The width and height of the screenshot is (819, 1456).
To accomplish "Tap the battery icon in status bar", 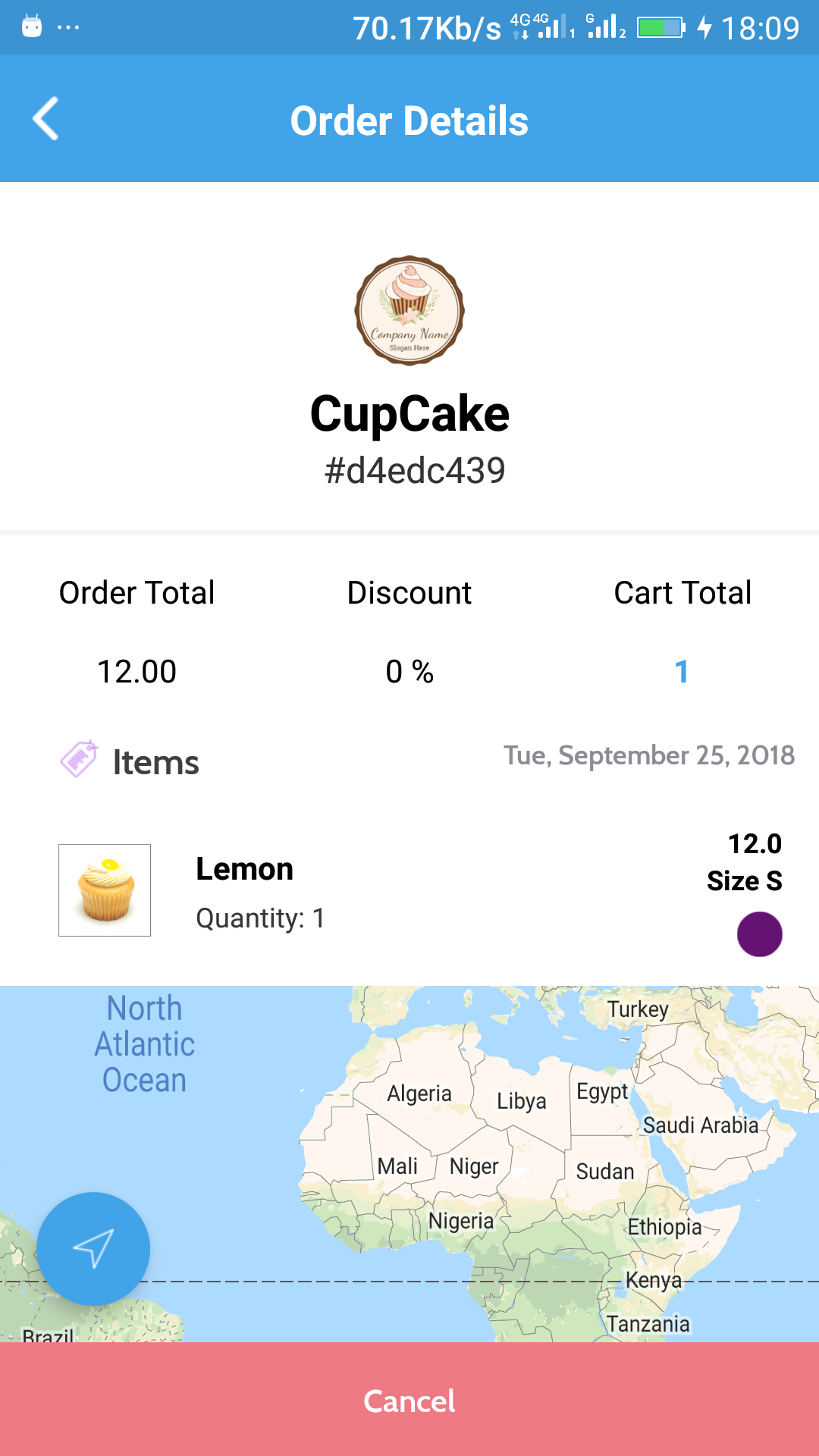I will click(x=661, y=28).
